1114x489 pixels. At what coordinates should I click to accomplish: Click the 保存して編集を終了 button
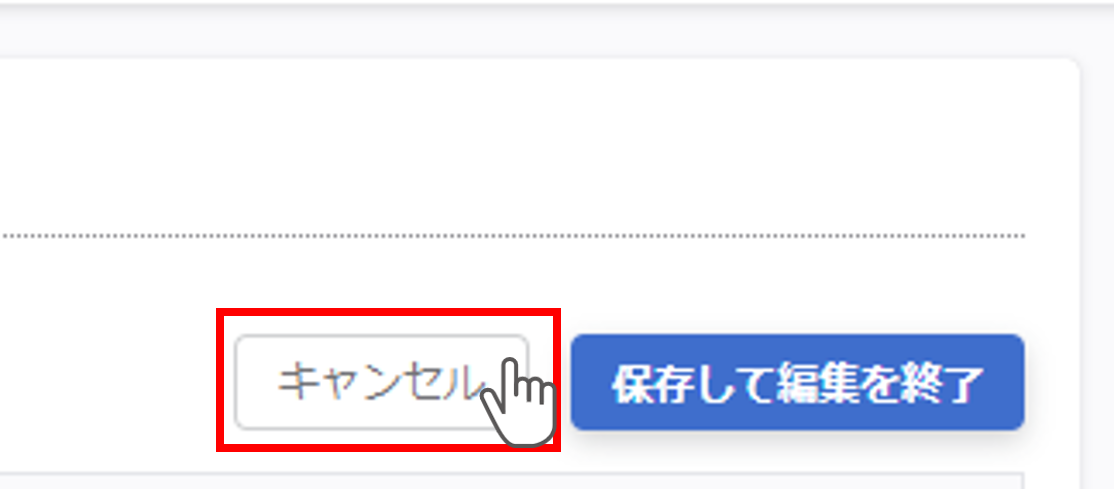(x=797, y=382)
